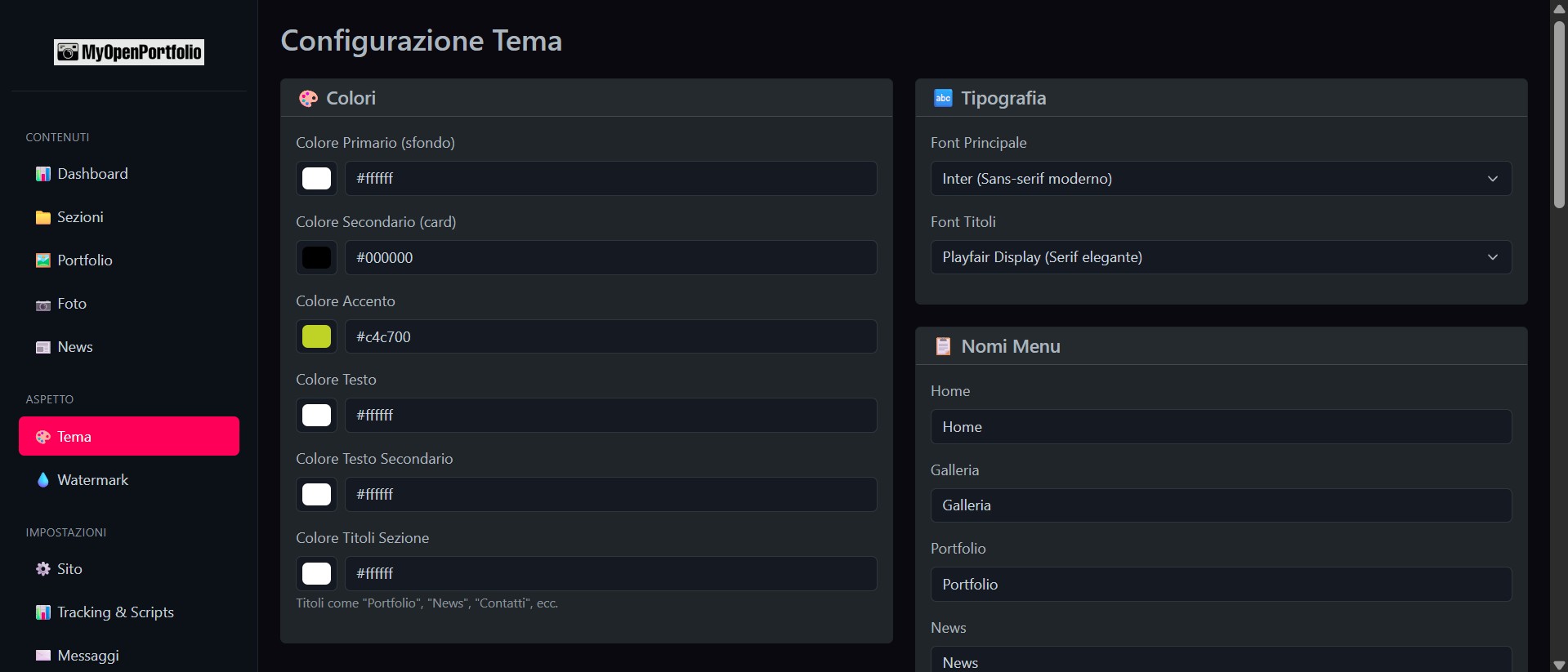Click the Nomi Menu card title
Viewport: 1568px width, 672px height.
(x=1011, y=346)
